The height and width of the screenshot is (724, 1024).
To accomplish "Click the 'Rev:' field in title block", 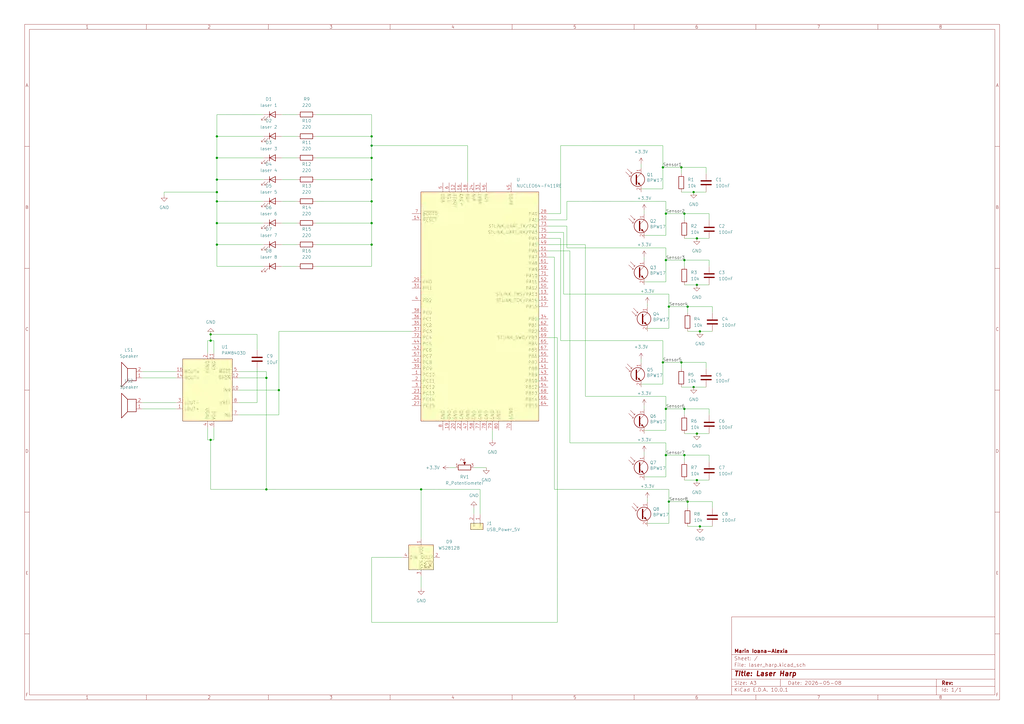I will point(947,683).
